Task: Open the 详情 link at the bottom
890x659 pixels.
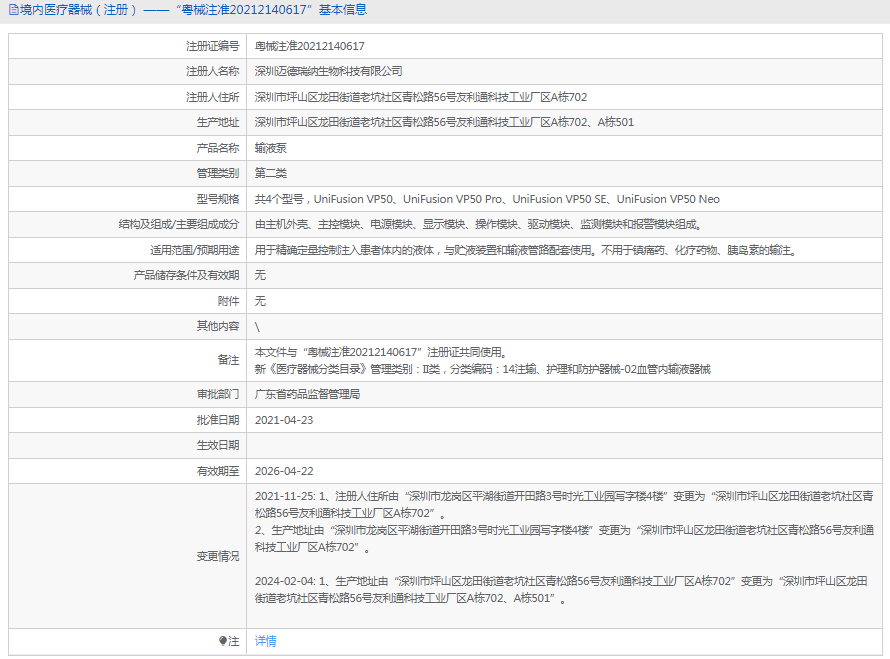Action: click(265, 641)
